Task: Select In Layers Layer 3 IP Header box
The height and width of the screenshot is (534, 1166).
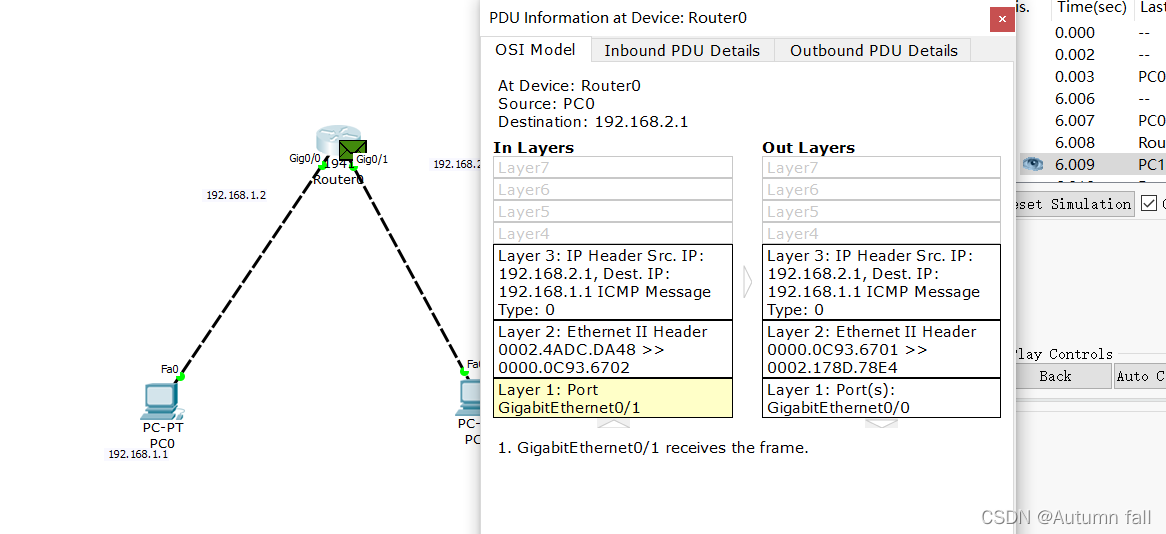Action: 613,282
